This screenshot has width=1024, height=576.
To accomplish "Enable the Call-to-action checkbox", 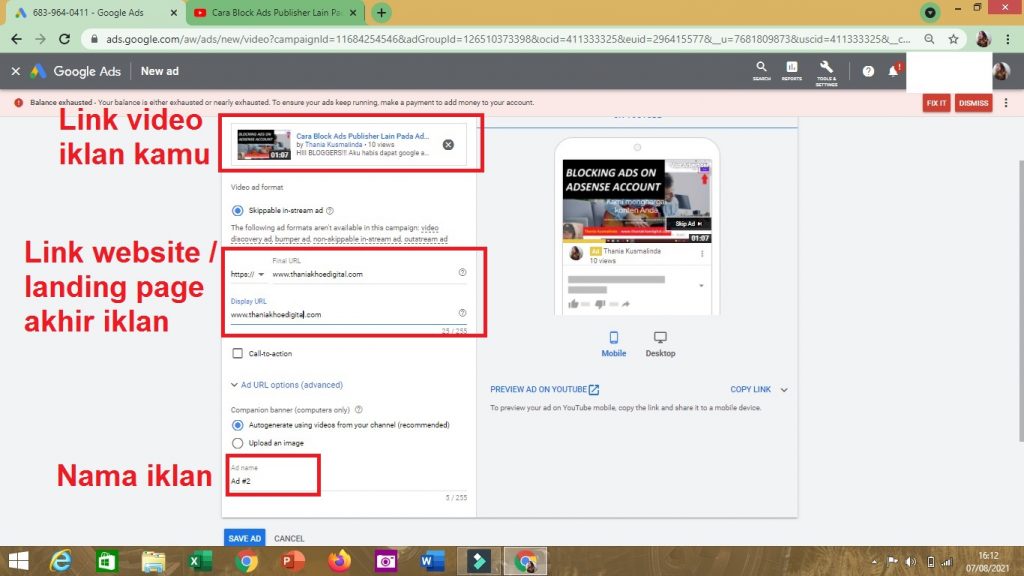I will click(x=237, y=354).
